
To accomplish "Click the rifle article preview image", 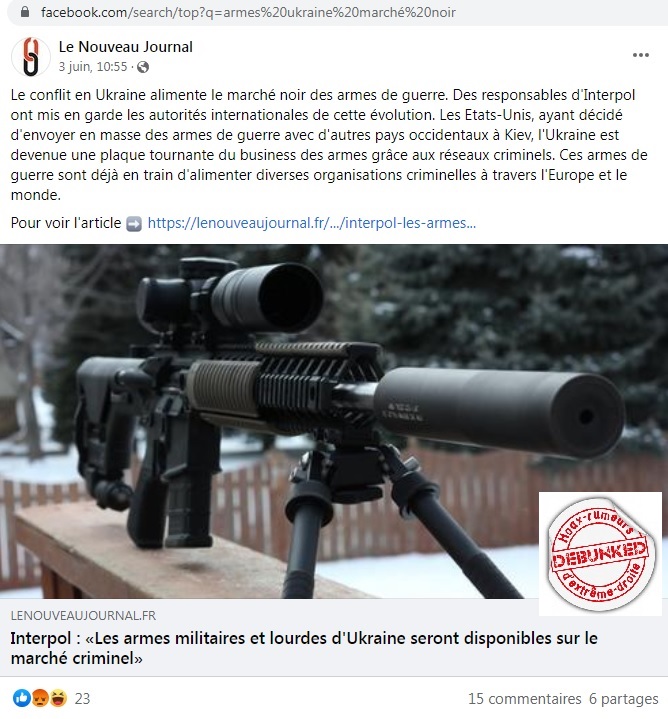I will 334,421.
